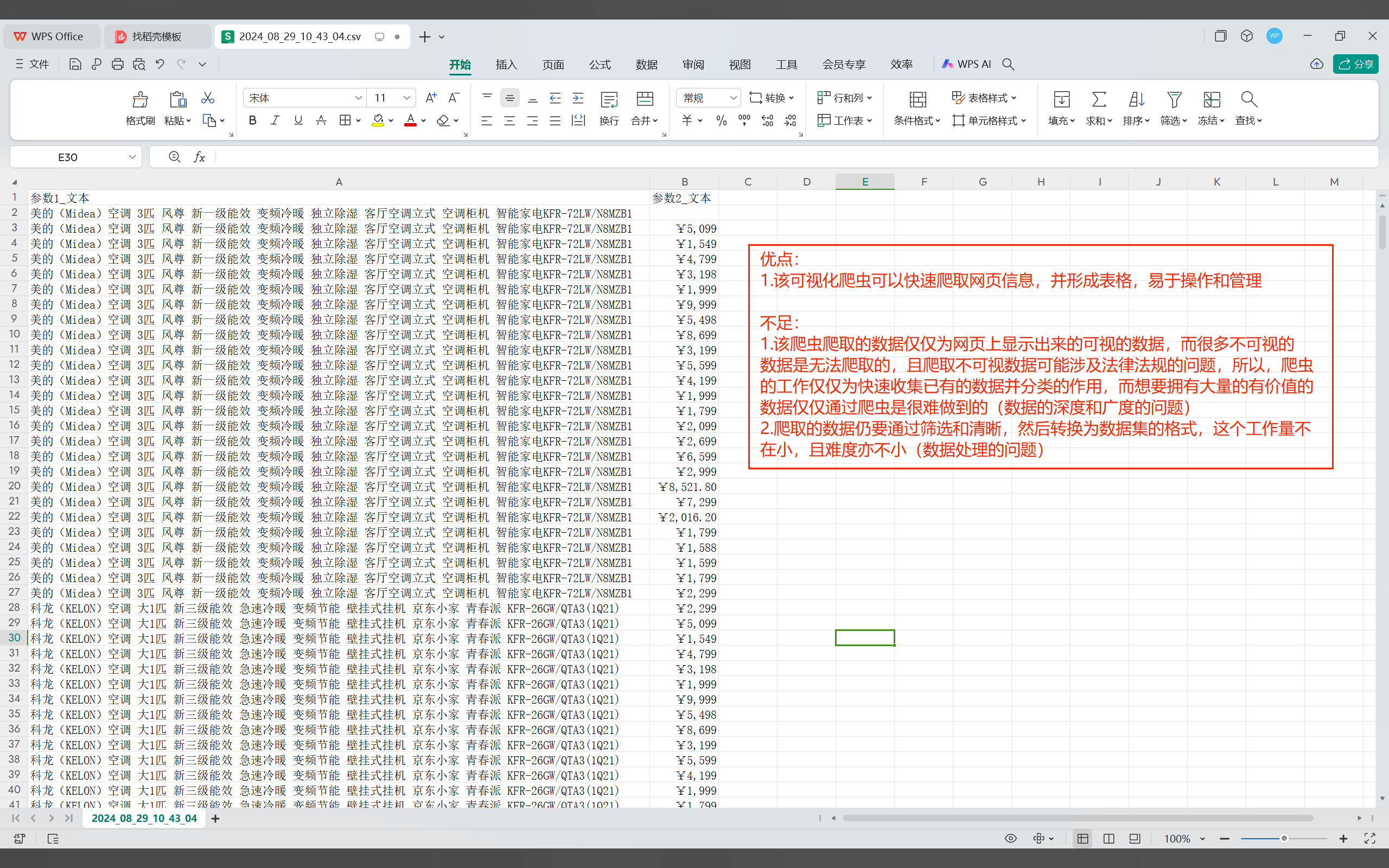Click the Cut scissors icon
This screenshot has height=868, width=1389.
(208, 98)
